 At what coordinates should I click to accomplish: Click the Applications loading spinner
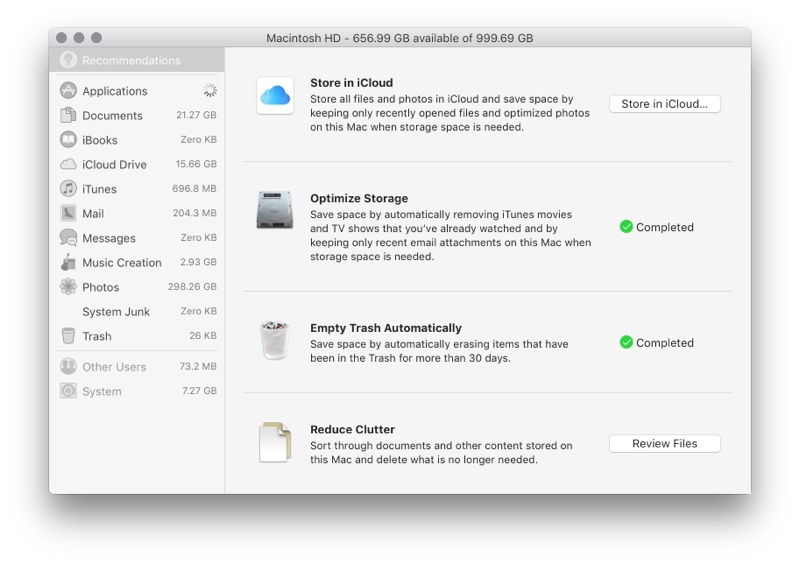210,90
